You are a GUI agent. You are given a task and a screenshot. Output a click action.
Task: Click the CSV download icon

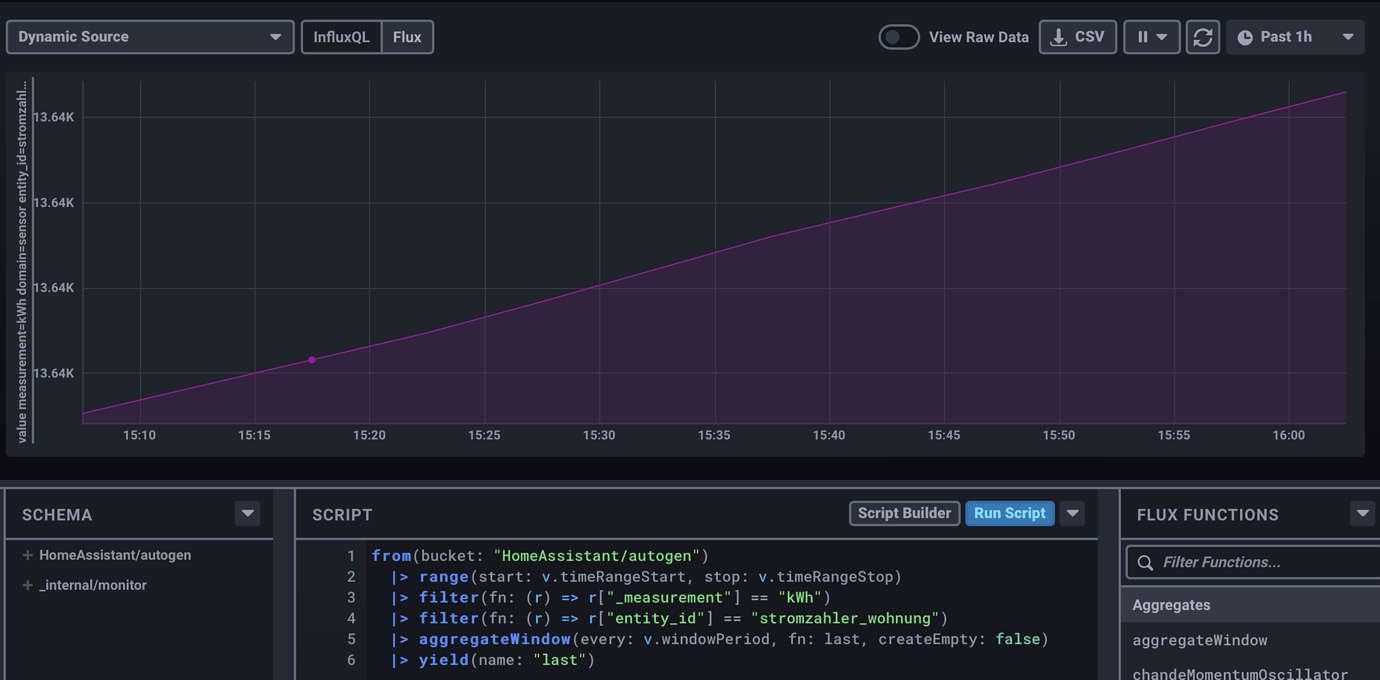pos(1060,36)
